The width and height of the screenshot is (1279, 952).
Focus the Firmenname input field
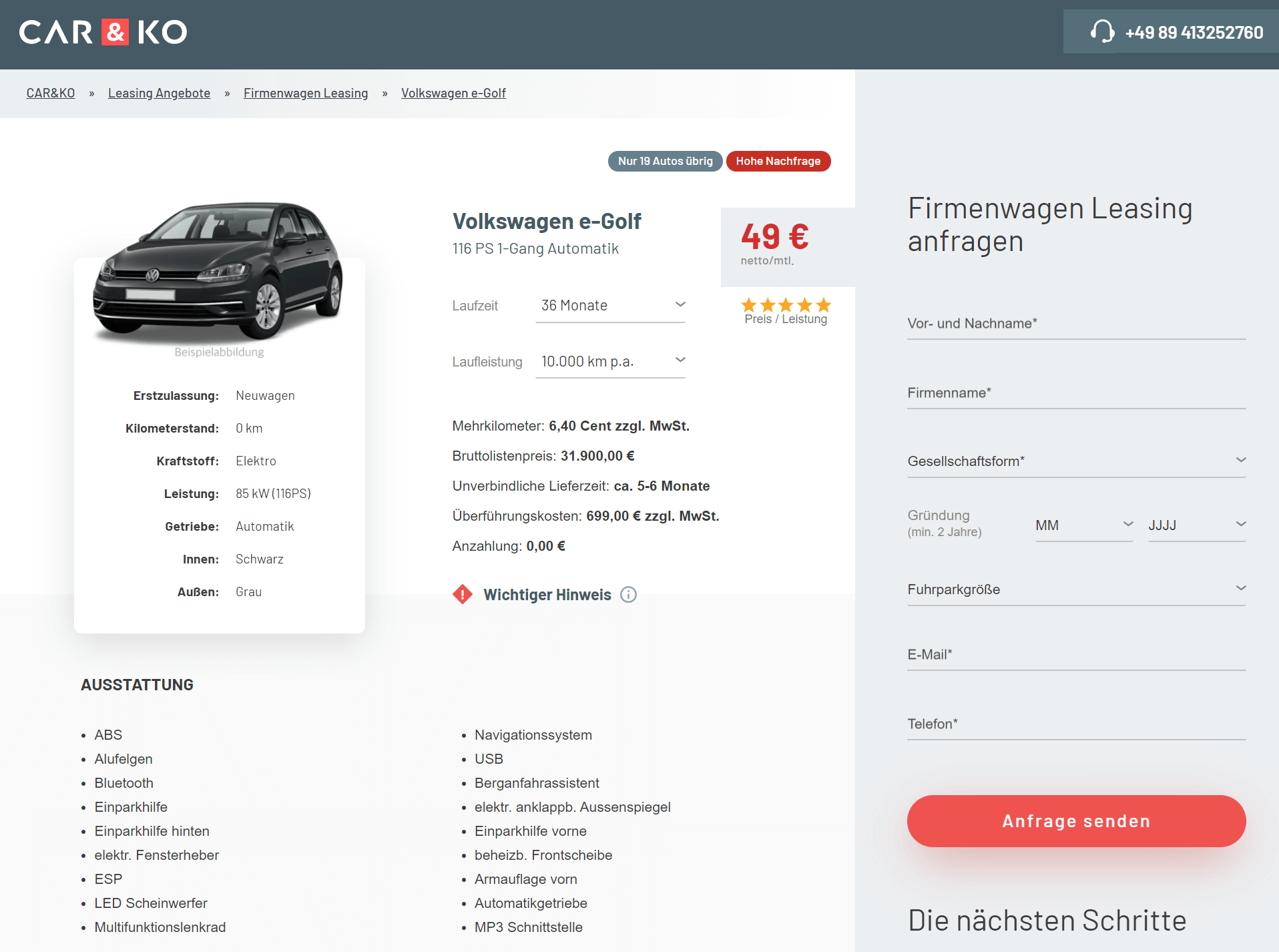[x=1076, y=393]
